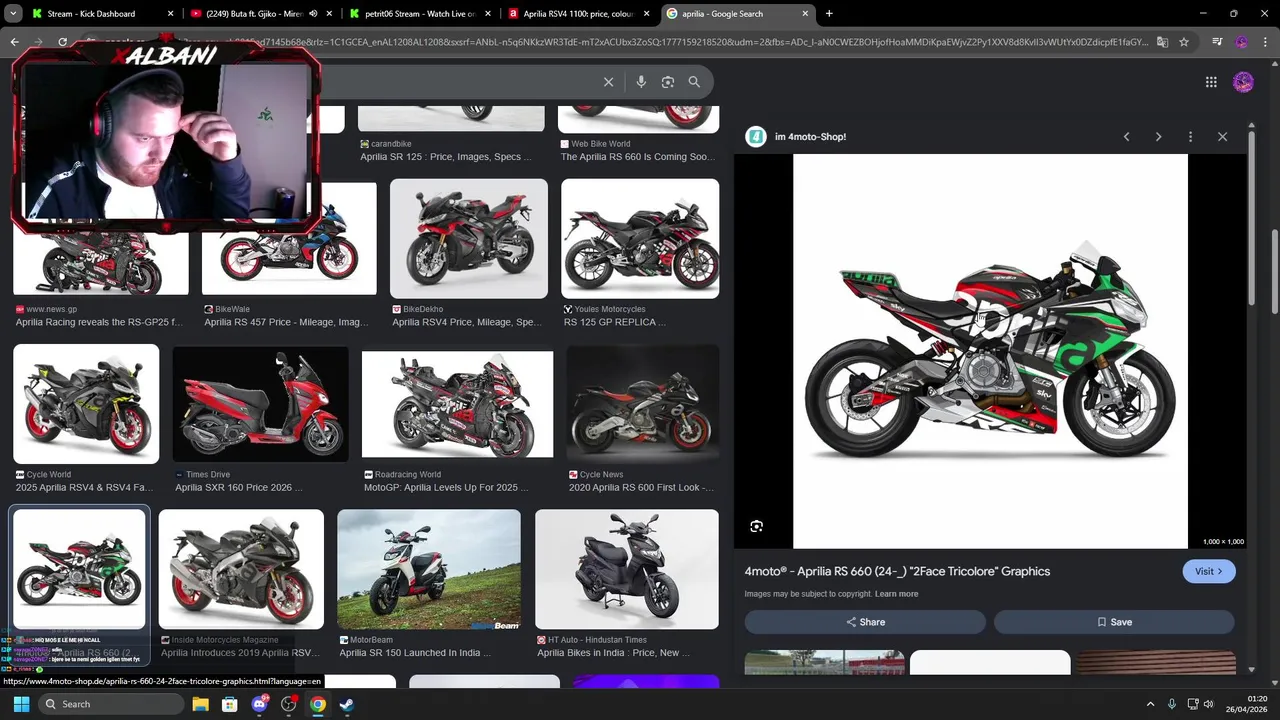
Task: Open a new browser tab
Action: pos(829,14)
